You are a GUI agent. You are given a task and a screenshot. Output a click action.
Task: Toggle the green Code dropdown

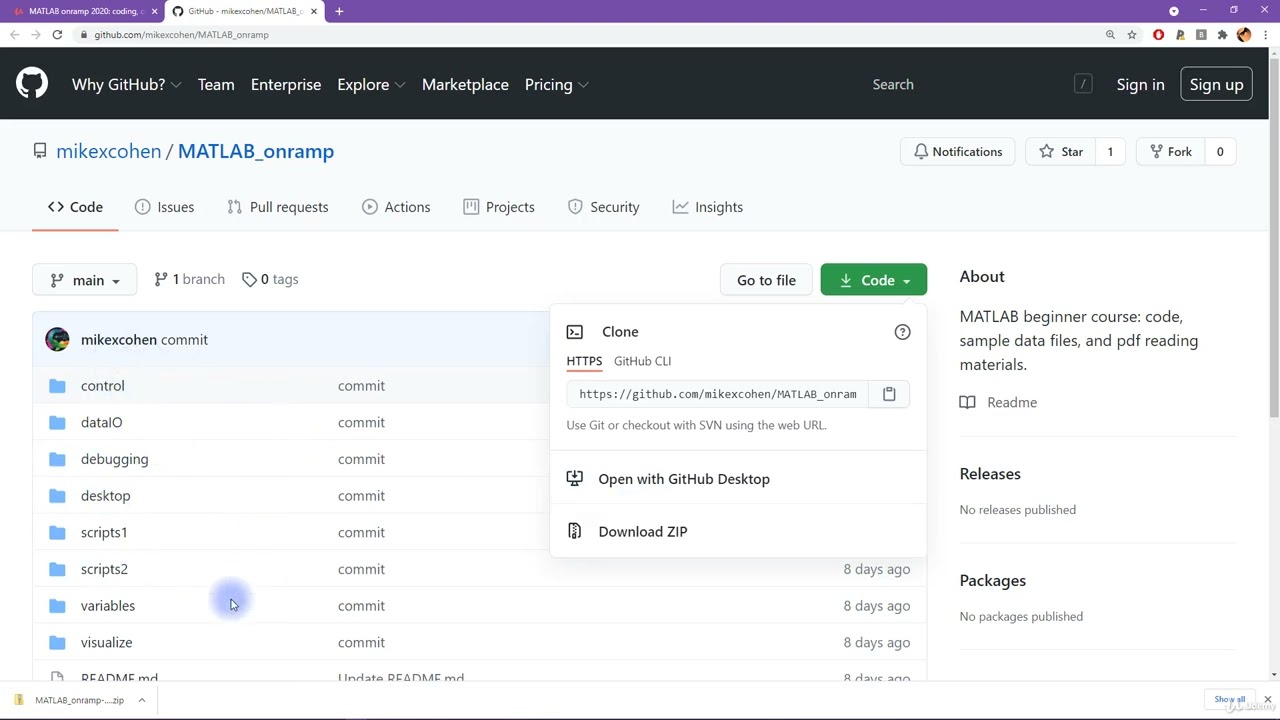(x=874, y=280)
